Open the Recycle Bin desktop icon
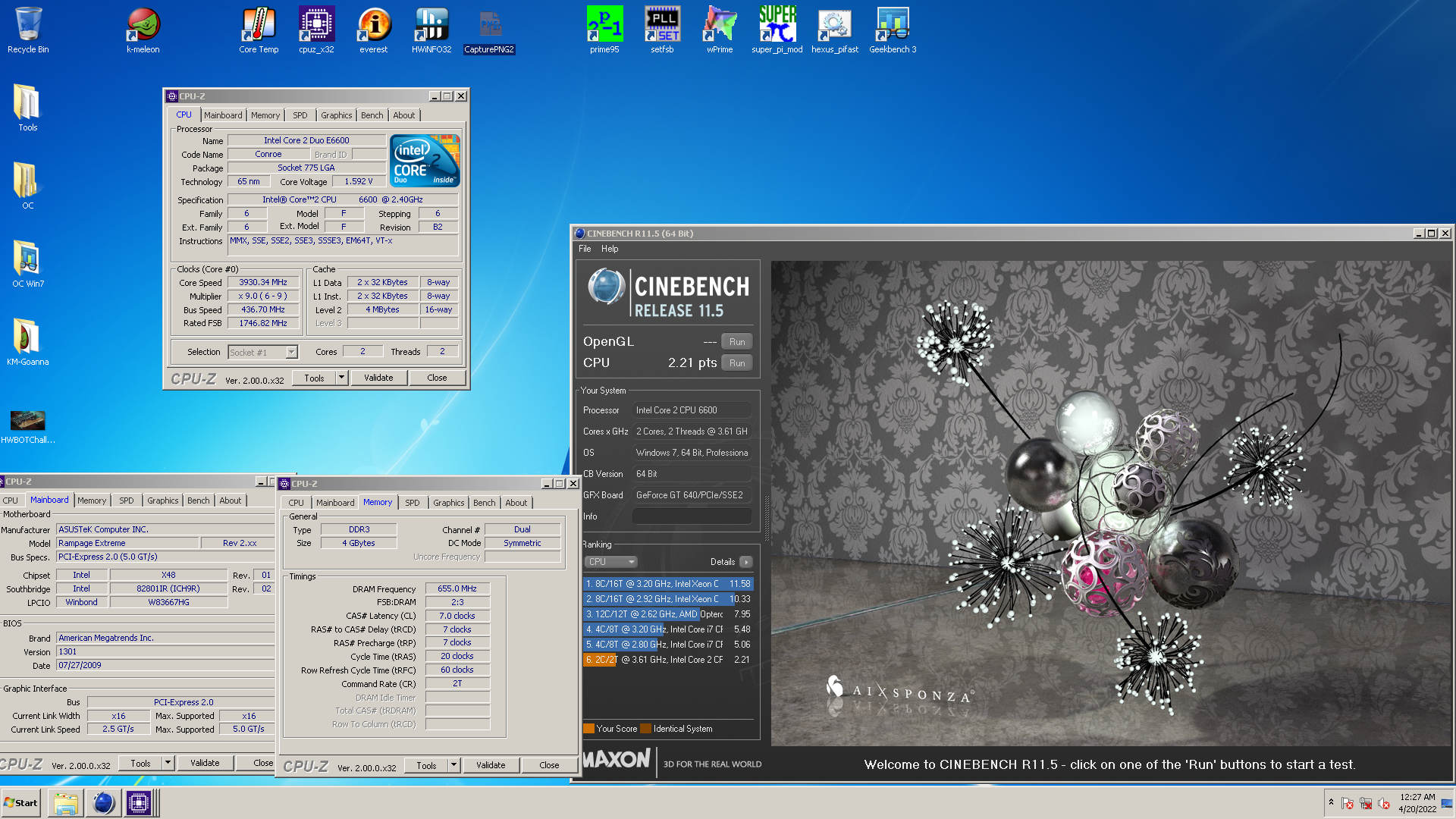 28,30
